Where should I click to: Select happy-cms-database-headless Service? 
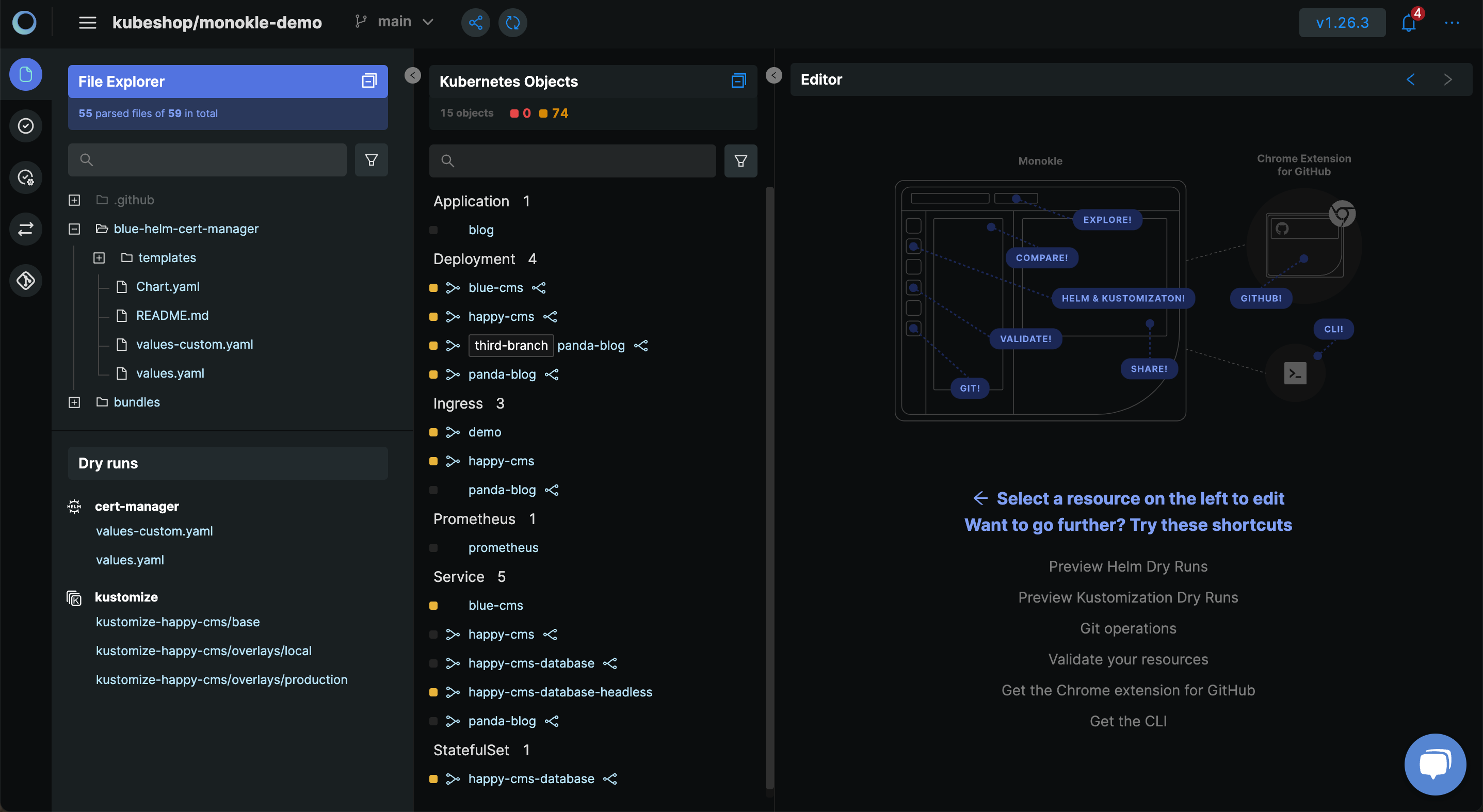[x=560, y=692]
